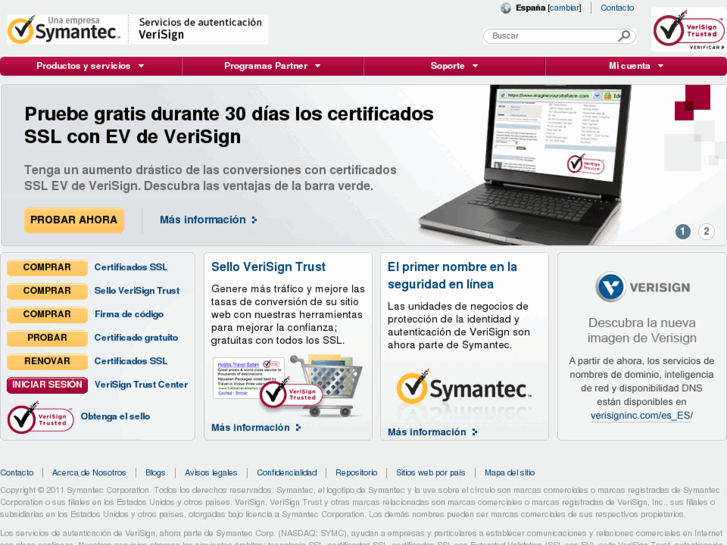This screenshot has height=545, width=727.
Task: Click the banner's Más información link
Action: coord(203,220)
